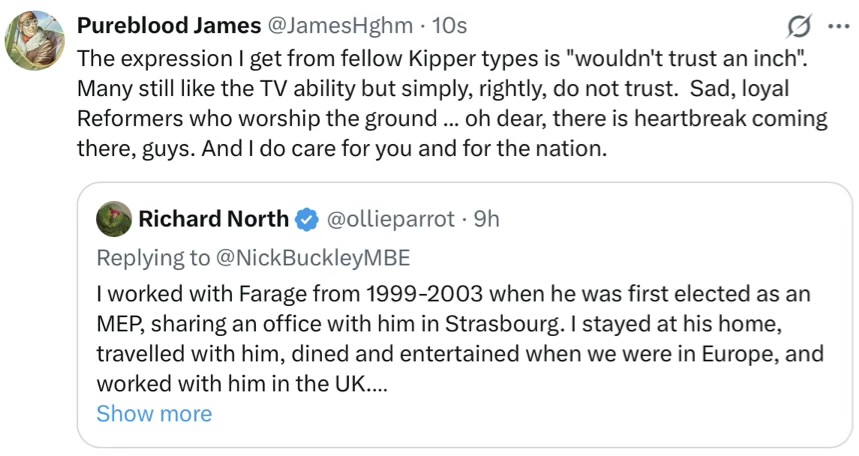Click Richard North's small parrot avatar
The image size is (859, 456).
[114, 219]
